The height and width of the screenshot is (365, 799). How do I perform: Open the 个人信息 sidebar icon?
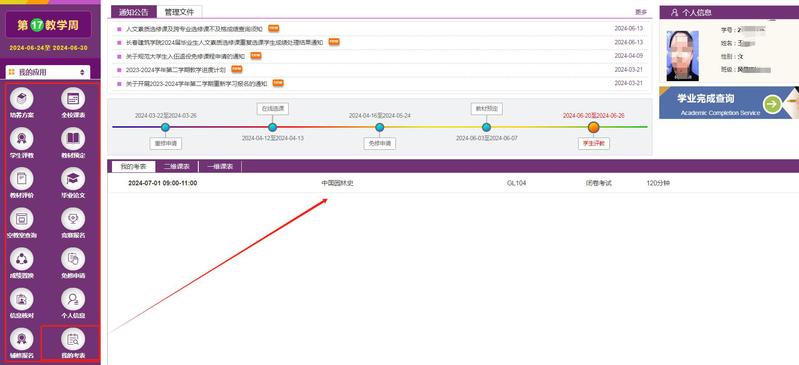tap(73, 299)
